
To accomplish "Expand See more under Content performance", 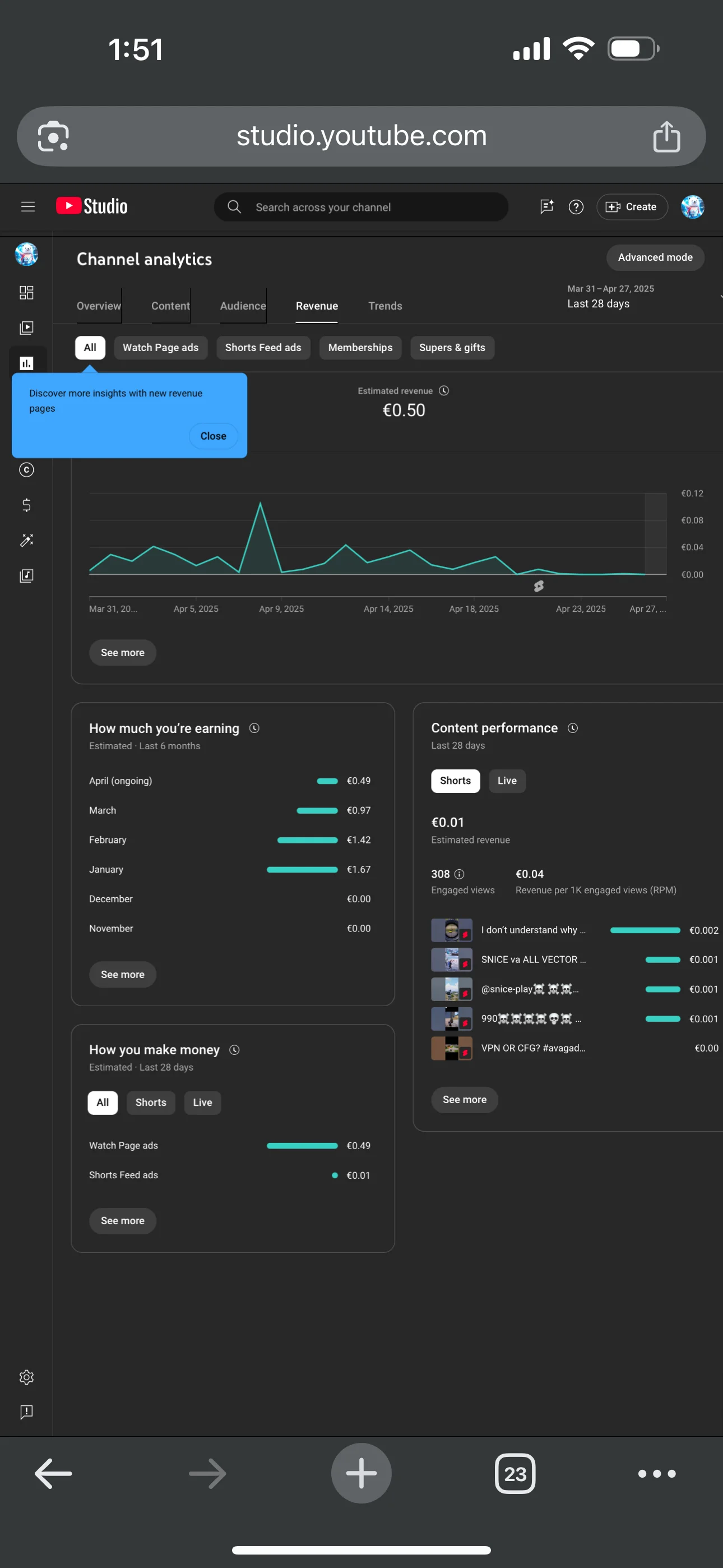I will pyautogui.click(x=465, y=1100).
